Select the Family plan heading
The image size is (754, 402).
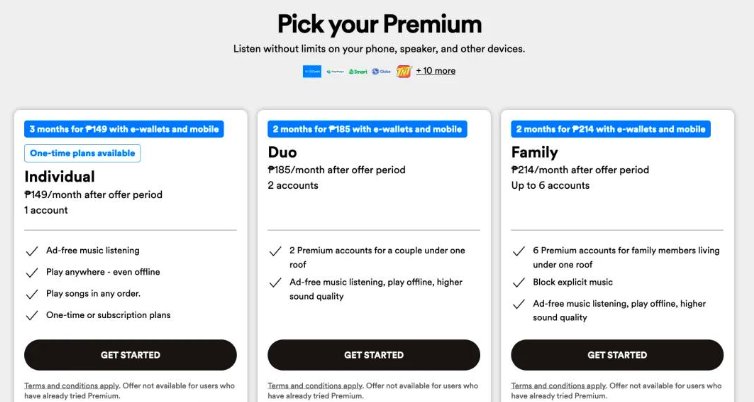534,152
